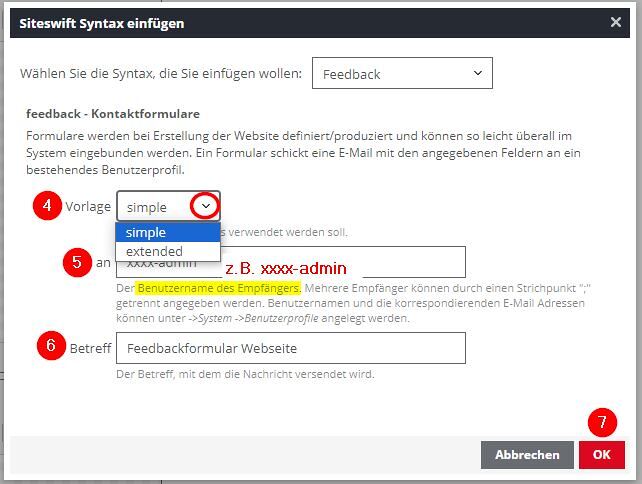Click the "Betreff" field label
Image resolution: width=642 pixels, height=484 pixels.
tap(90, 348)
